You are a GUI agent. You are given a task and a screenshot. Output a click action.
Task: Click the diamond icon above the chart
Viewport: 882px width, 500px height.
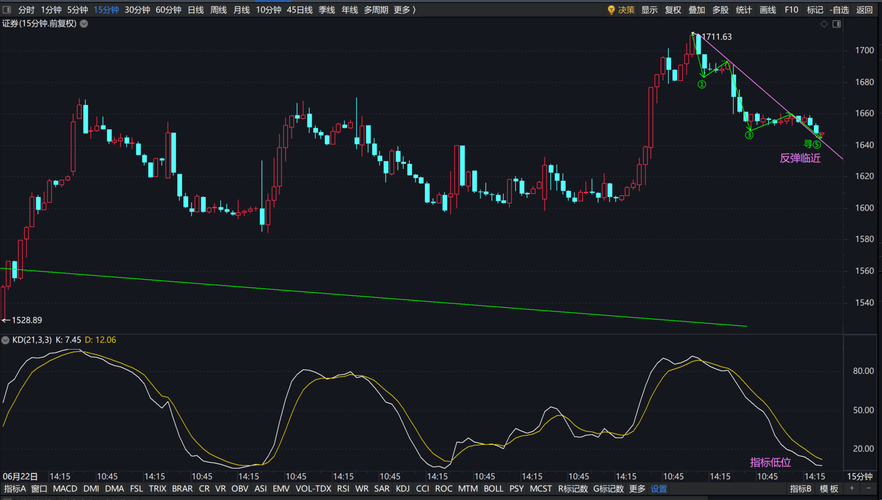coord(824,24)
